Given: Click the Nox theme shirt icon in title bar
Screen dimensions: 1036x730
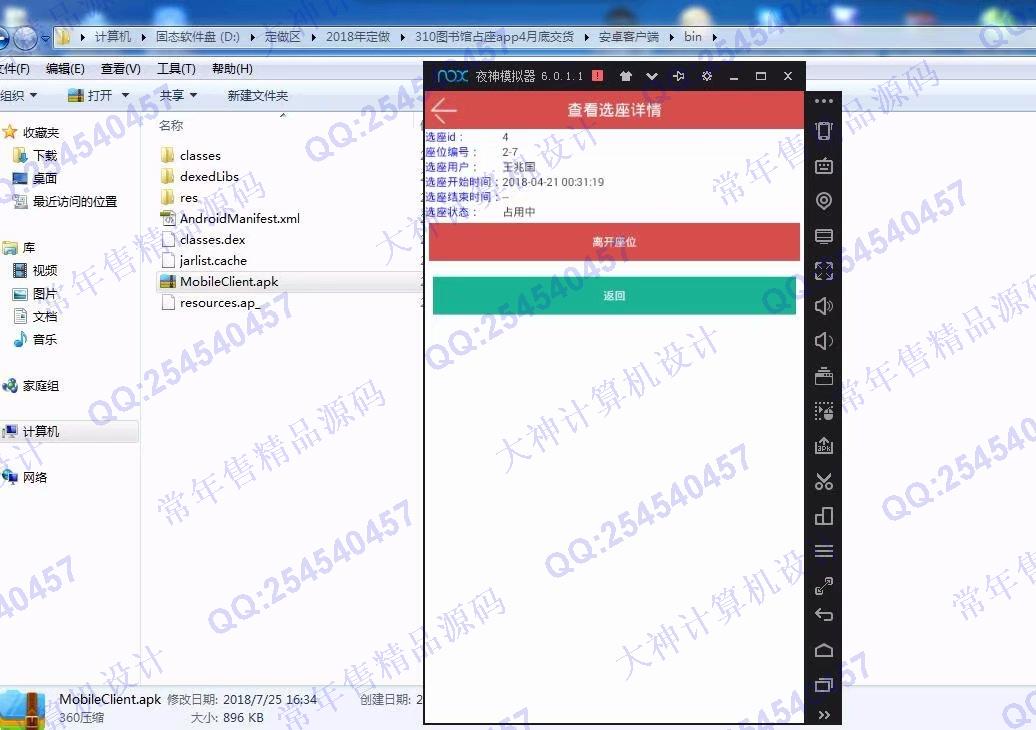Looking at the screenshot, I should click(626, 76).
